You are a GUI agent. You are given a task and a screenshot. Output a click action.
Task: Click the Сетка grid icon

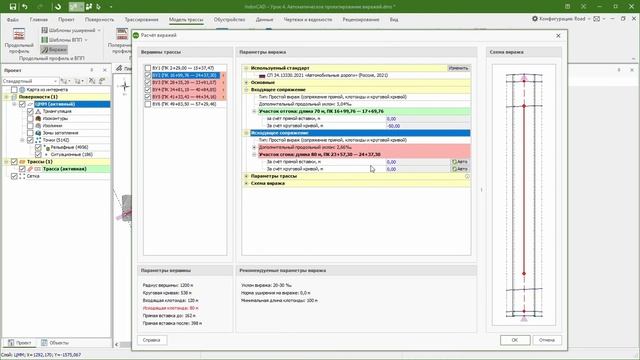click(x=22, y=176)
